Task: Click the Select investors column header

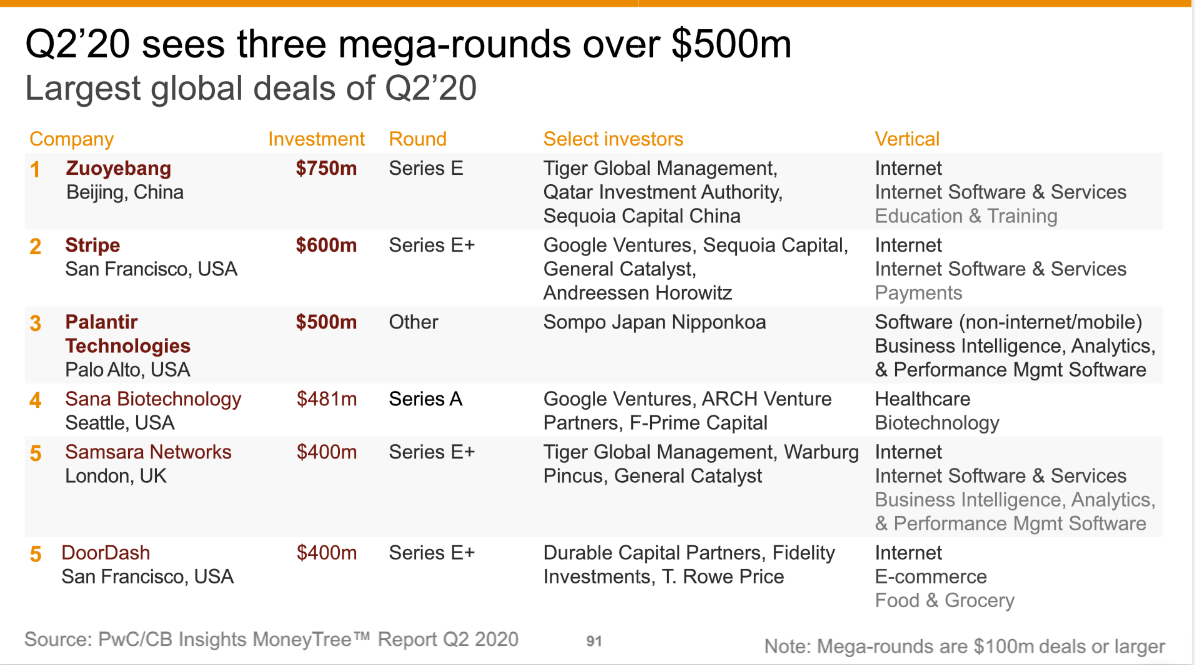Action: [613, 139]
